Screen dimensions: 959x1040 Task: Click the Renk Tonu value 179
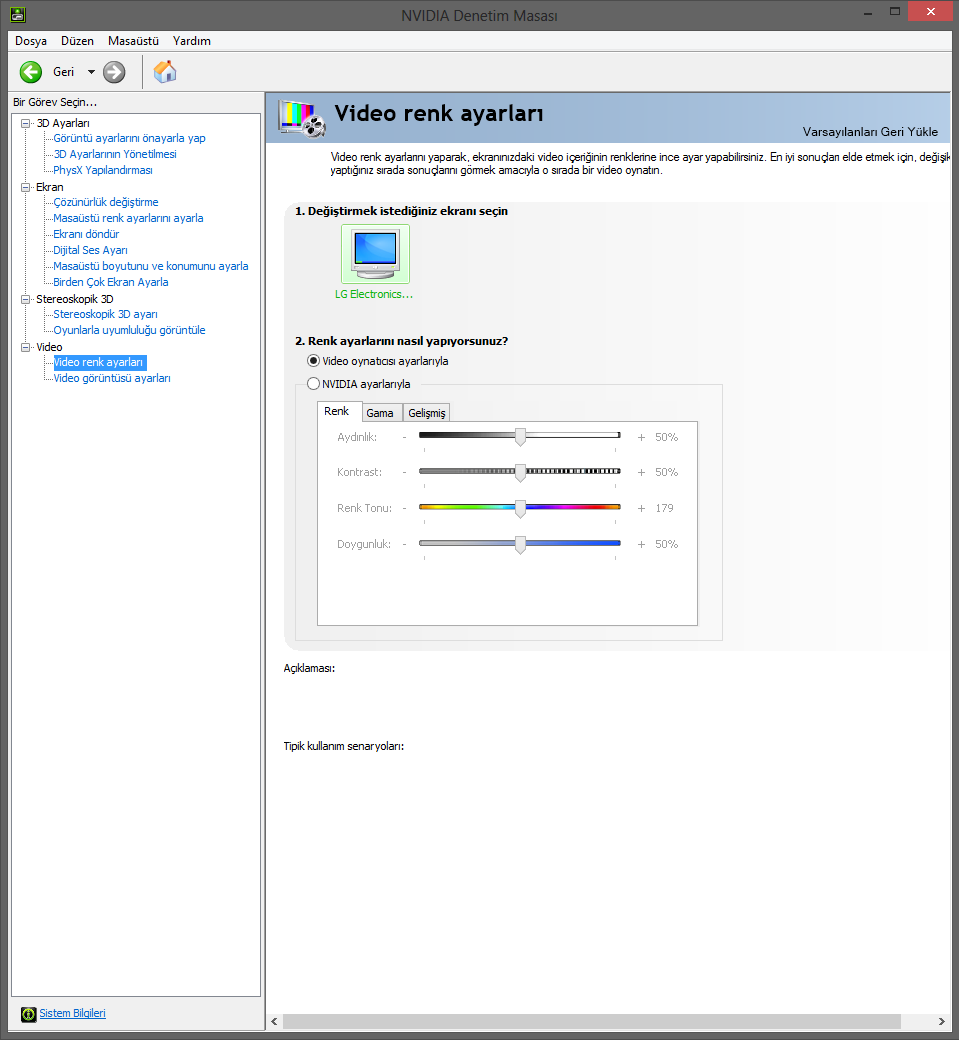point(665,508)
